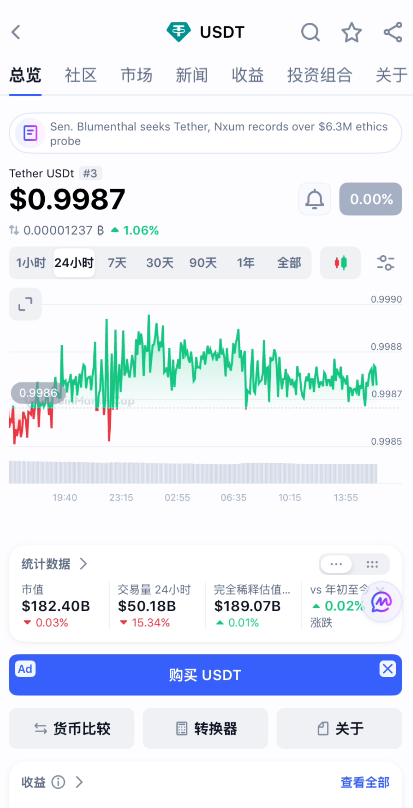Open the 收益 tab
The width and height of the screenshot is (413, 808).
(x=247, y=75)
